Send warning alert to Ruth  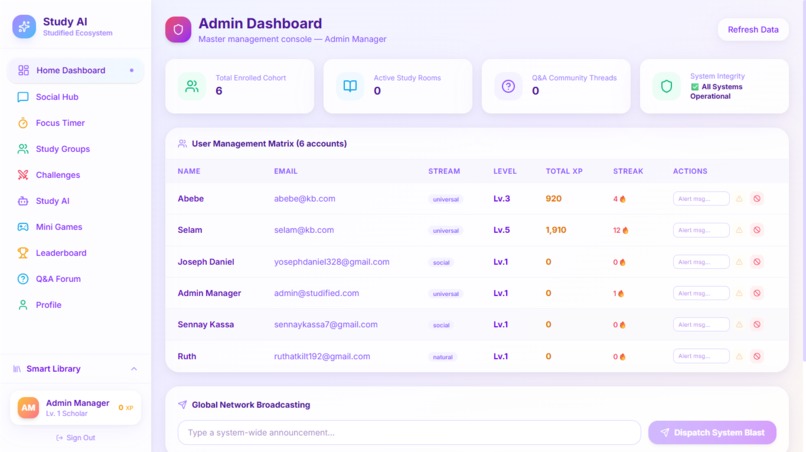tap(739, 356)
